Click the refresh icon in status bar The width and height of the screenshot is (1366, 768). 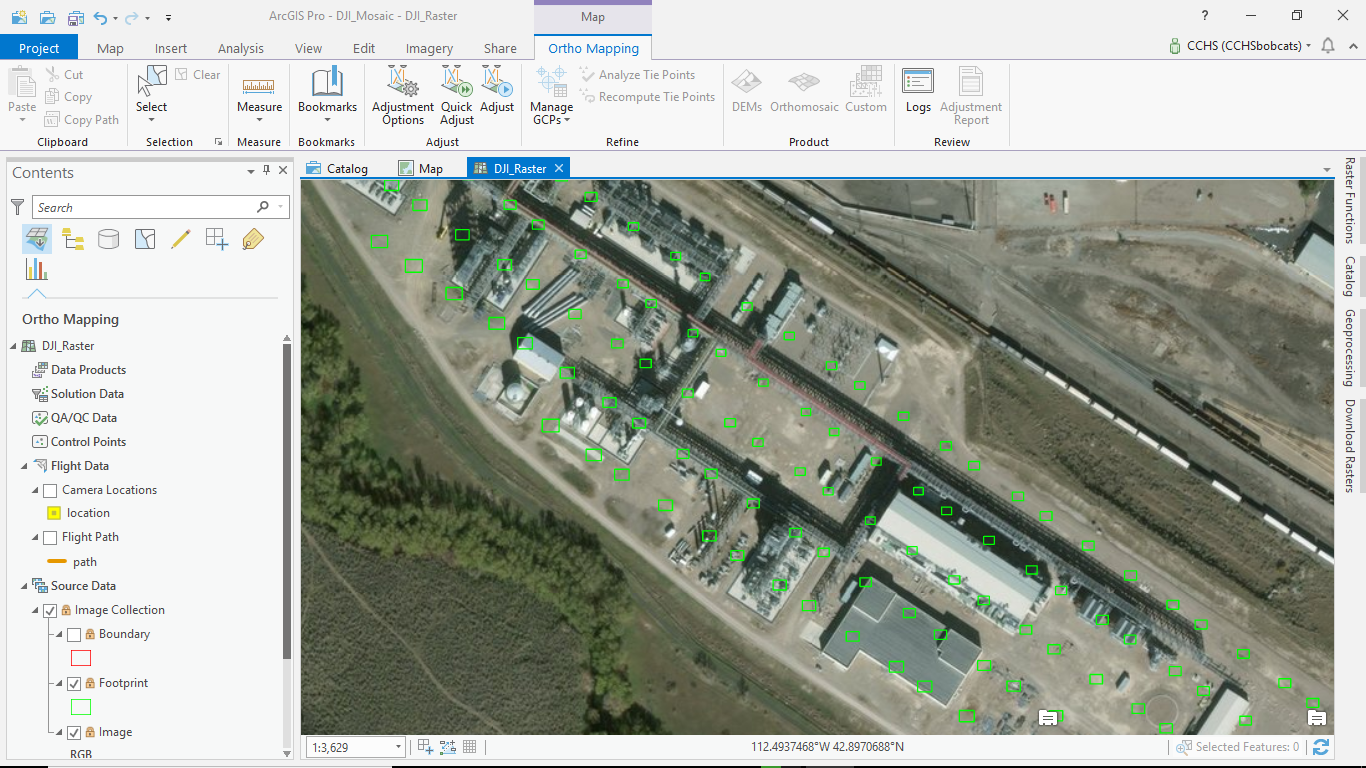1321,747
